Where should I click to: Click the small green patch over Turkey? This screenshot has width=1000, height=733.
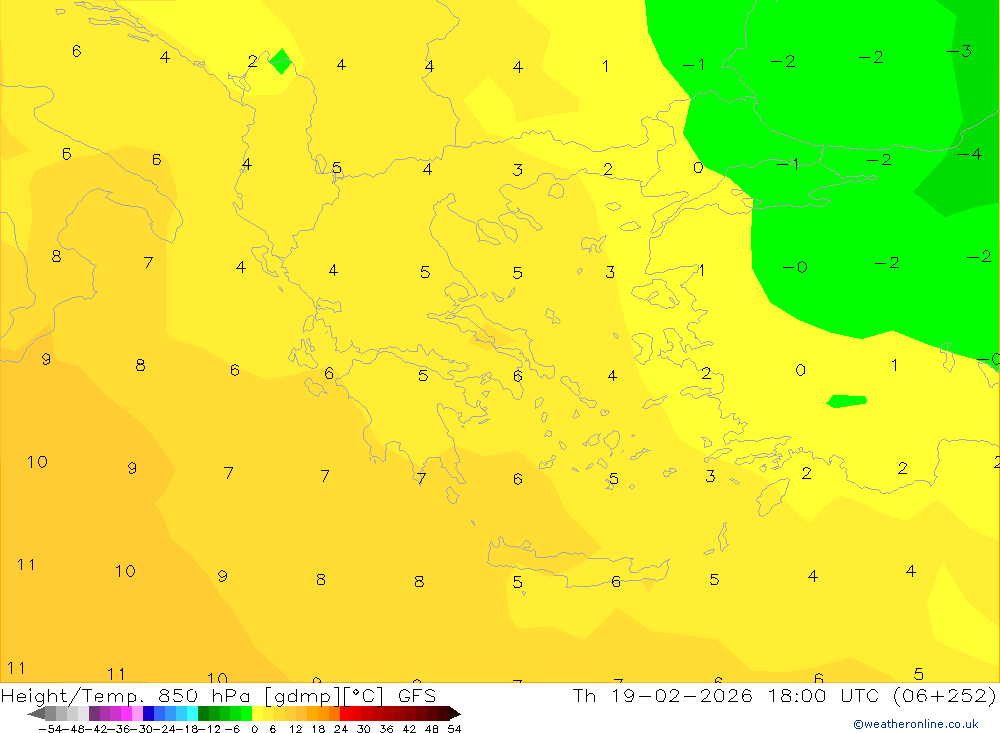pyautogui.click(x=846, y=401)
